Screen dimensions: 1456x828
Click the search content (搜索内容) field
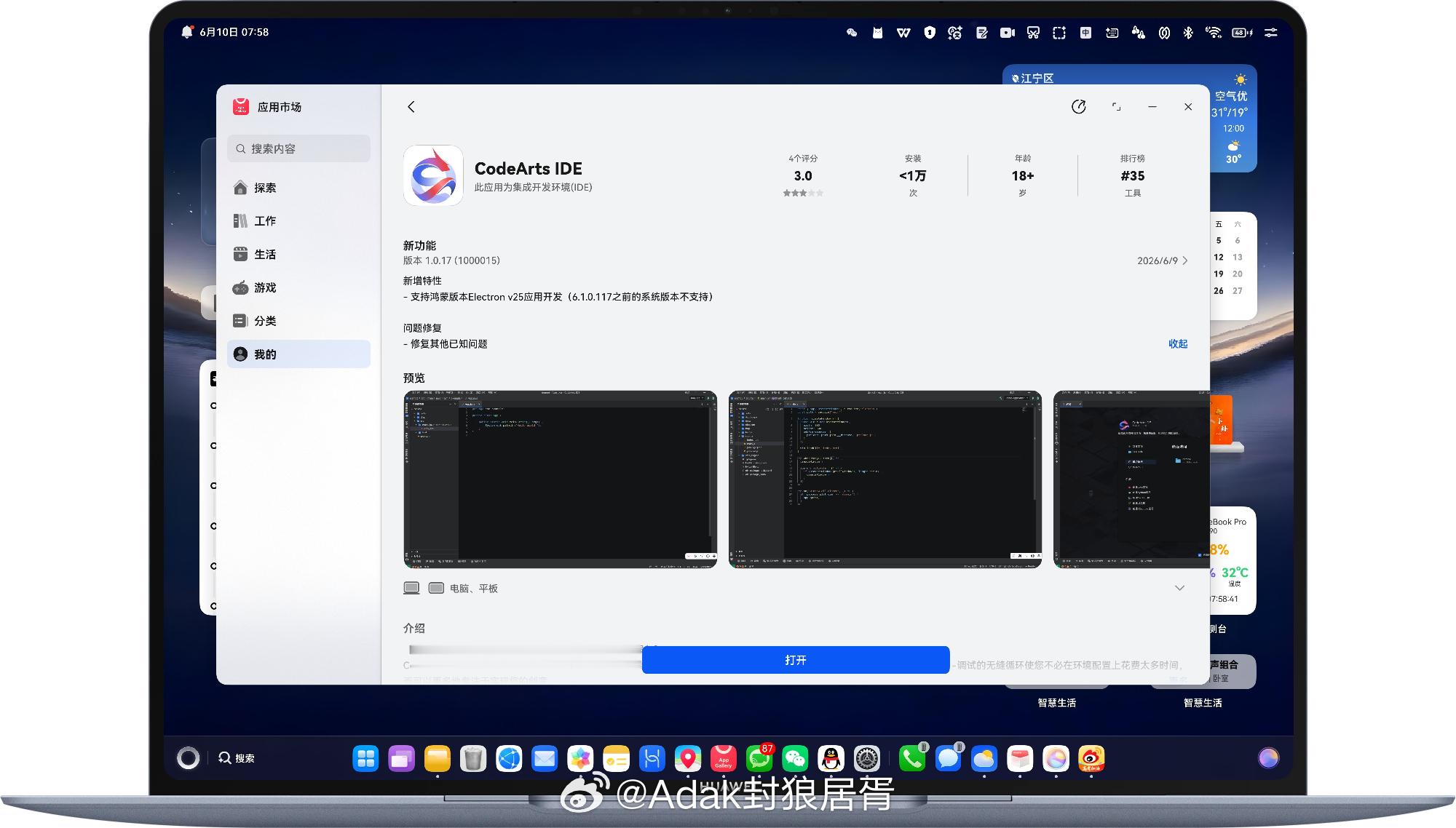pyautogui.click(x=298, y=148)
